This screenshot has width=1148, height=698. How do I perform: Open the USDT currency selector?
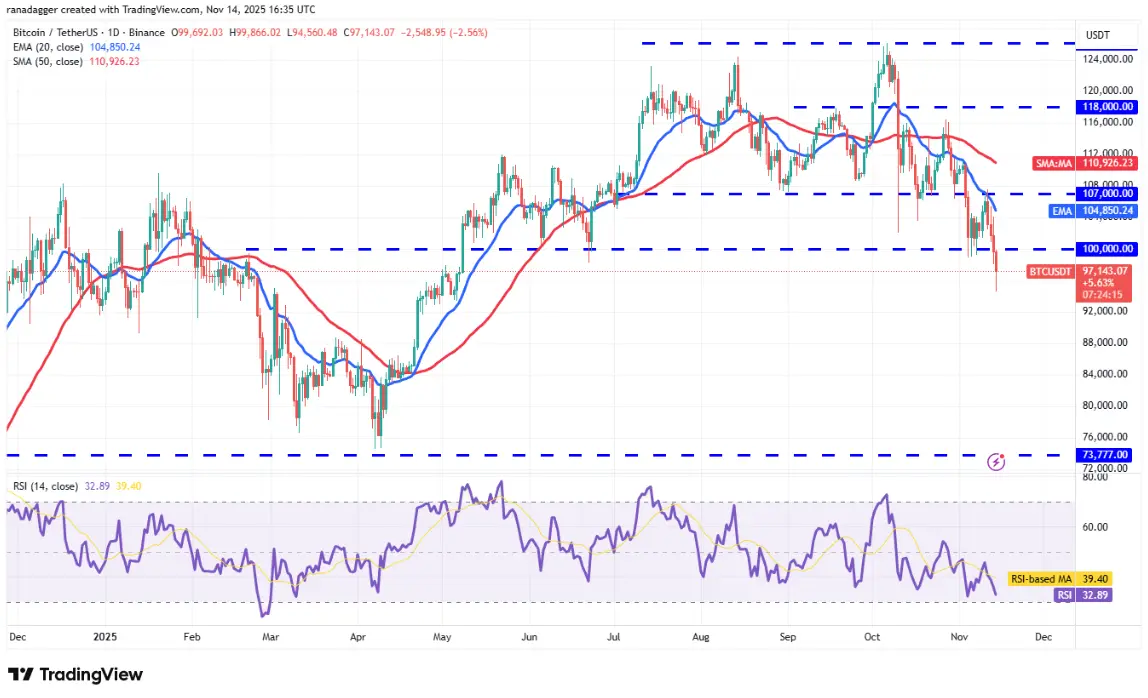tap(1097, 35)
